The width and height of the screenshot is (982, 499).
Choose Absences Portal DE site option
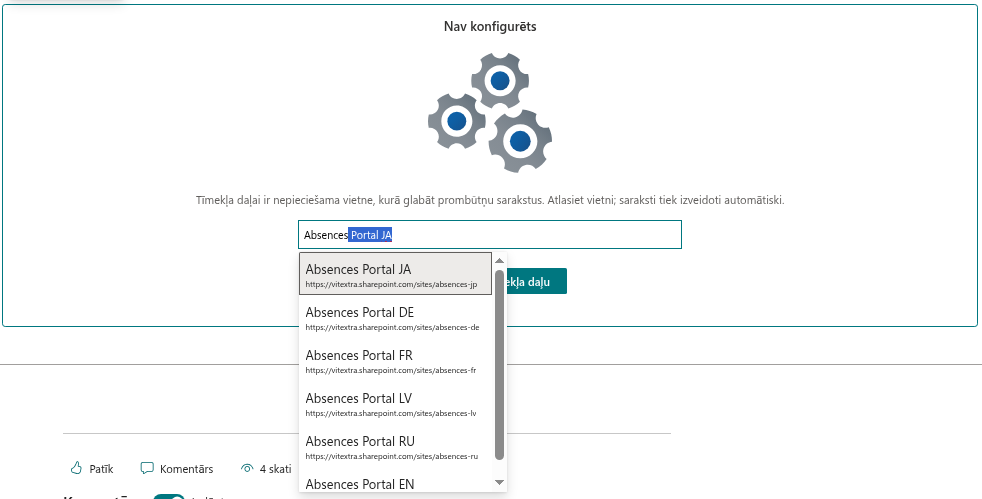pyautogui.click(x=395, y=317)
